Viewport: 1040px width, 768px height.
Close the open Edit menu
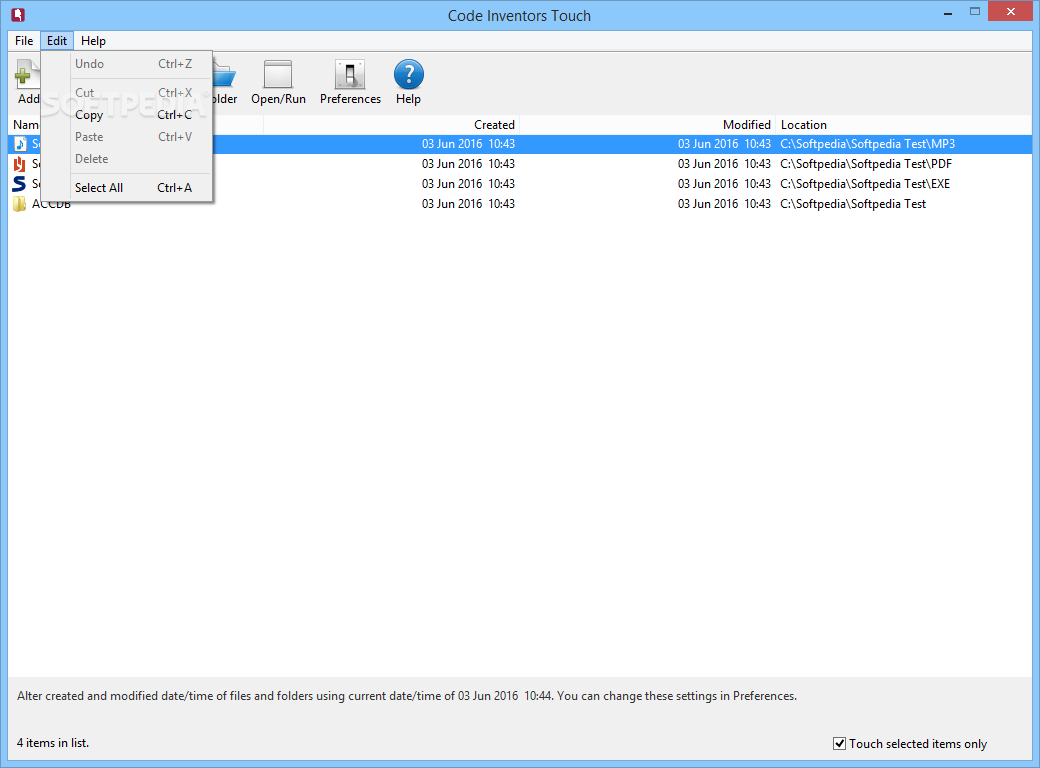[56, 40]
